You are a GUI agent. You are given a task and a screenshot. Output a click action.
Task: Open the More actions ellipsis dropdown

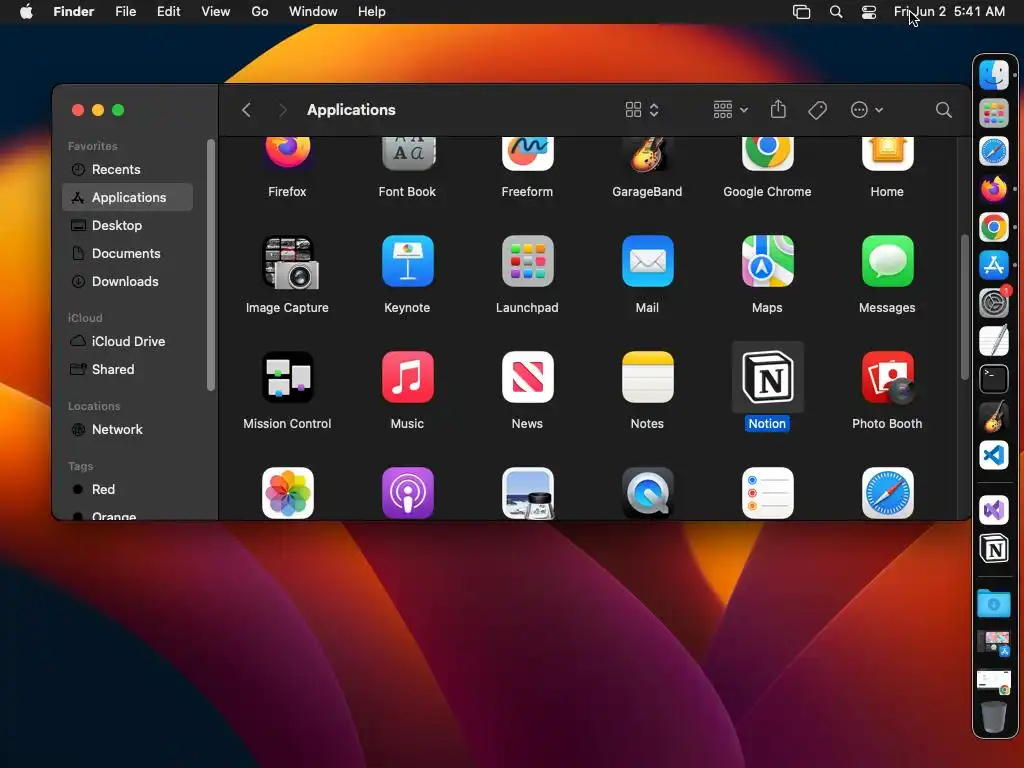(867, 110)
